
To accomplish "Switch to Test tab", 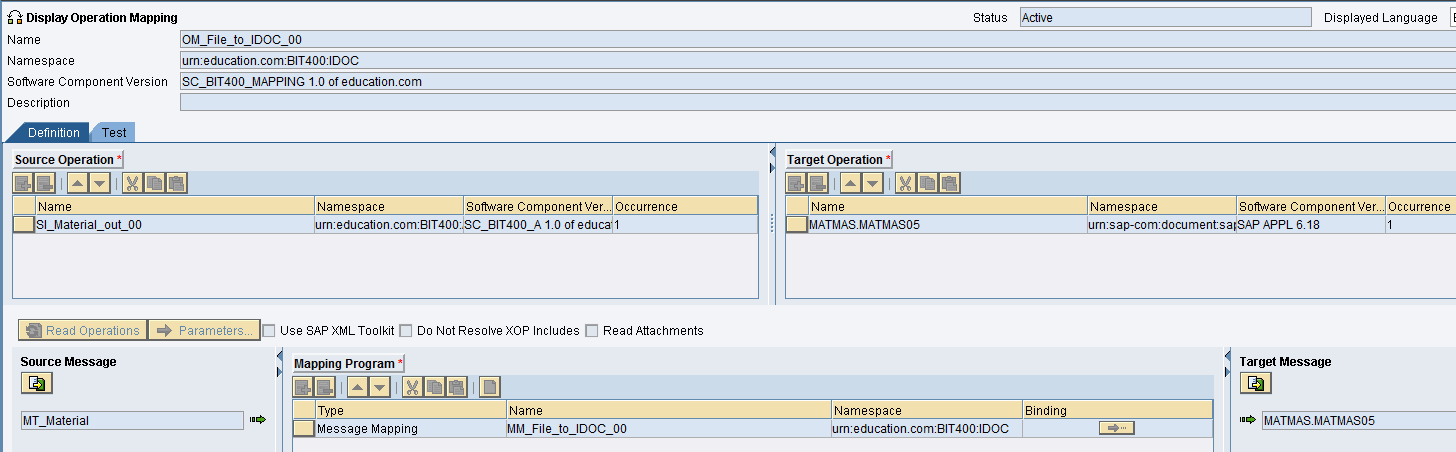I will [114, 133].
